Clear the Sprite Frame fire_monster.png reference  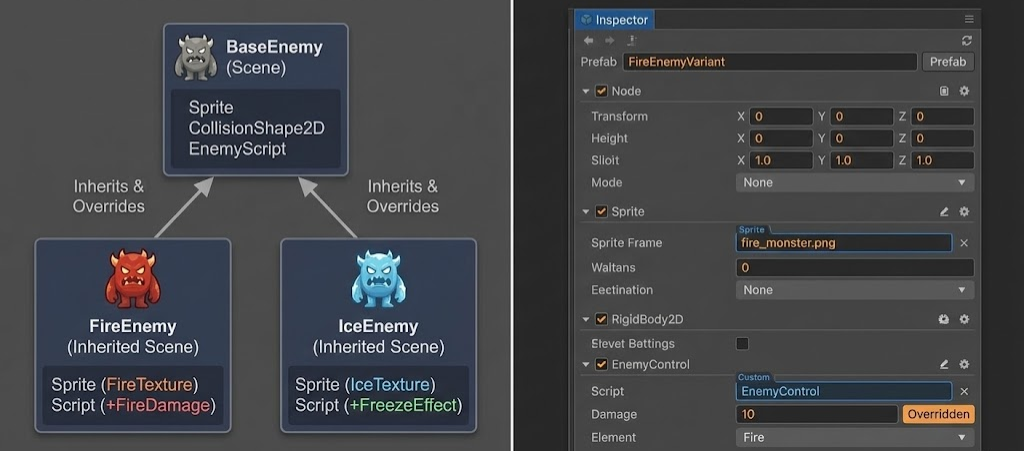pyautogui.click(x=964, y=243)
